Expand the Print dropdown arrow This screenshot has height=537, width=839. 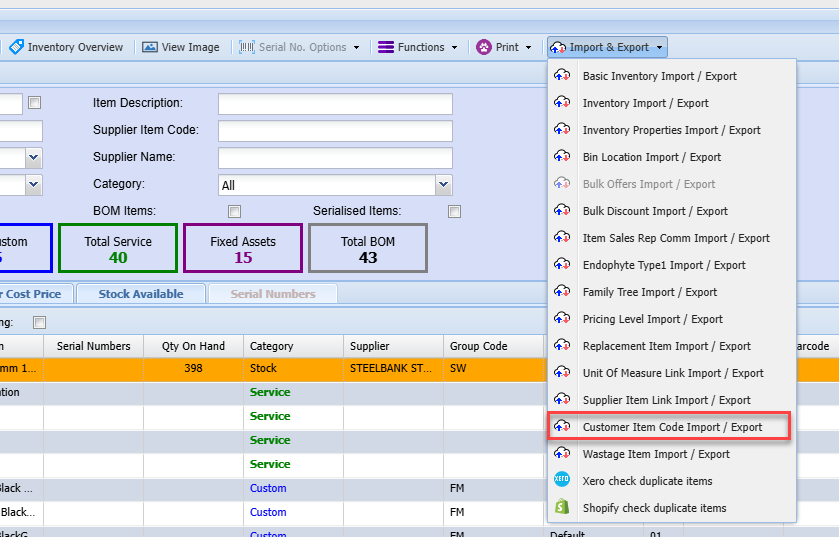(x=529, y=47)
